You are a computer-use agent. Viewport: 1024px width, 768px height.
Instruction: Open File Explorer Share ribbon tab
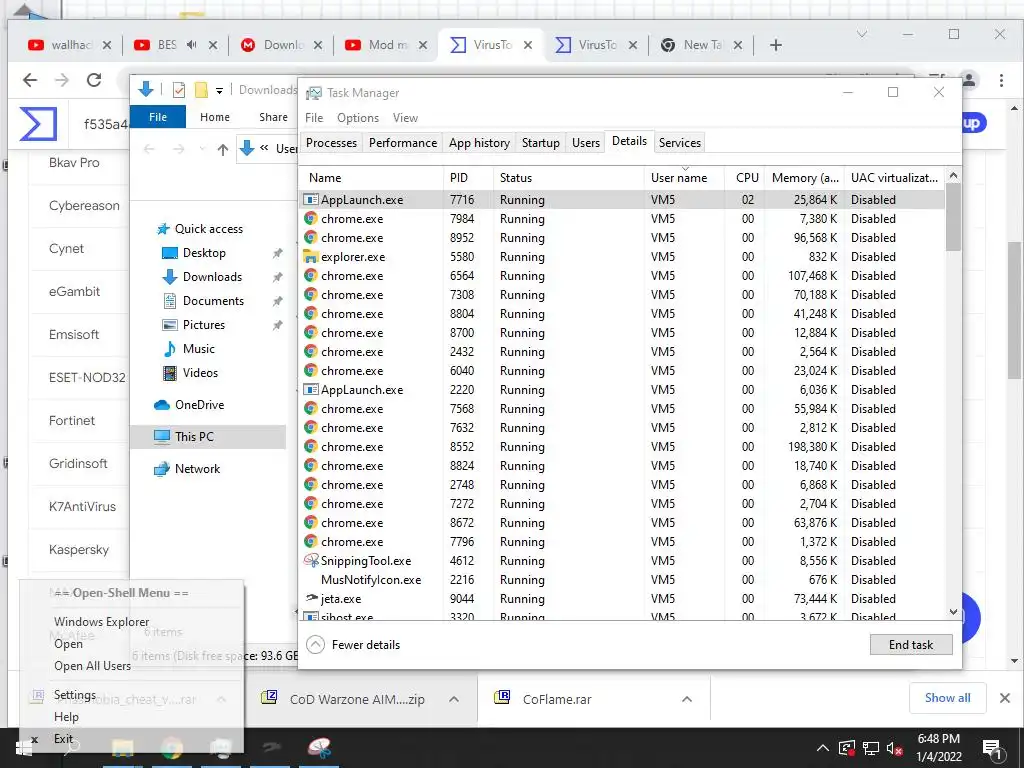273,117
